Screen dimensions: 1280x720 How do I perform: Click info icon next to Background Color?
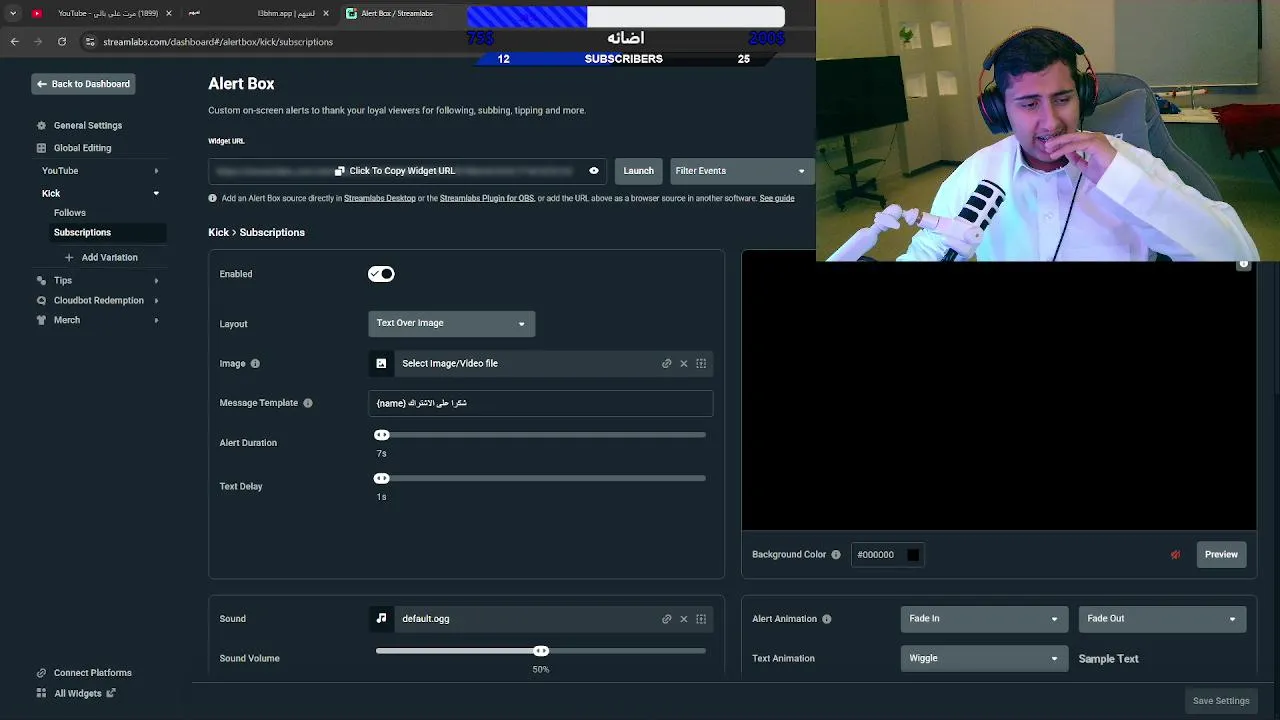tap(836, 555)
